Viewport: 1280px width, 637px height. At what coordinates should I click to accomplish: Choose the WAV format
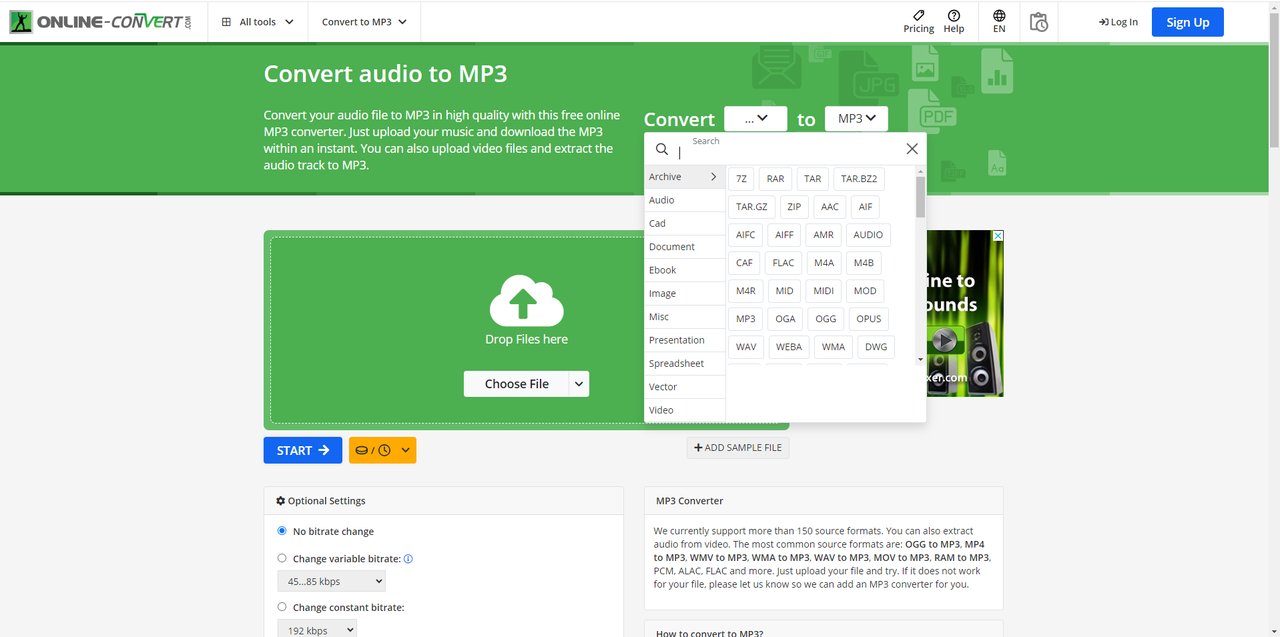(x=746, y=347)
